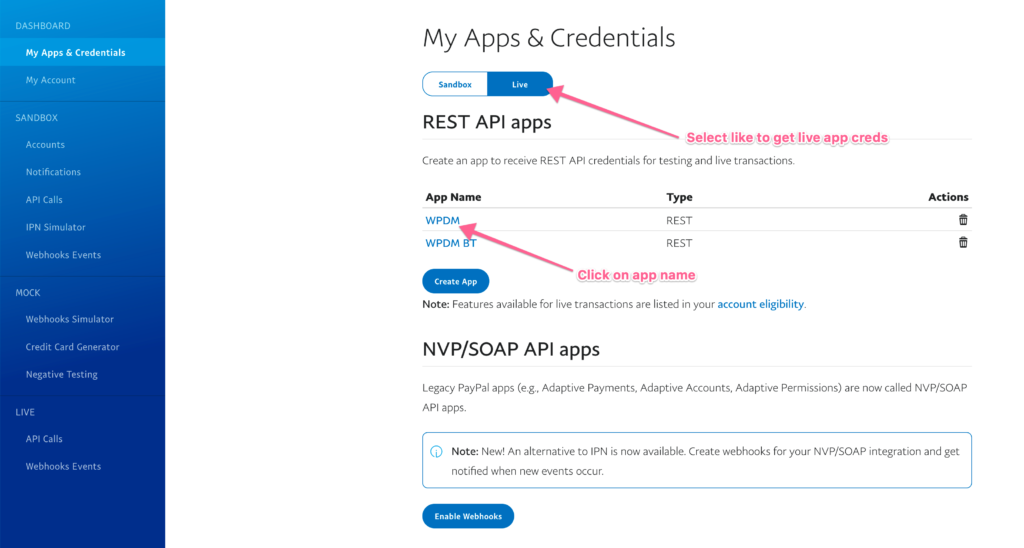Image resolution: width=1024 pixels, height=548 pixels.
Task: Delete the WPDM BT app via trash icon
Action: click(x=963, y=242)
